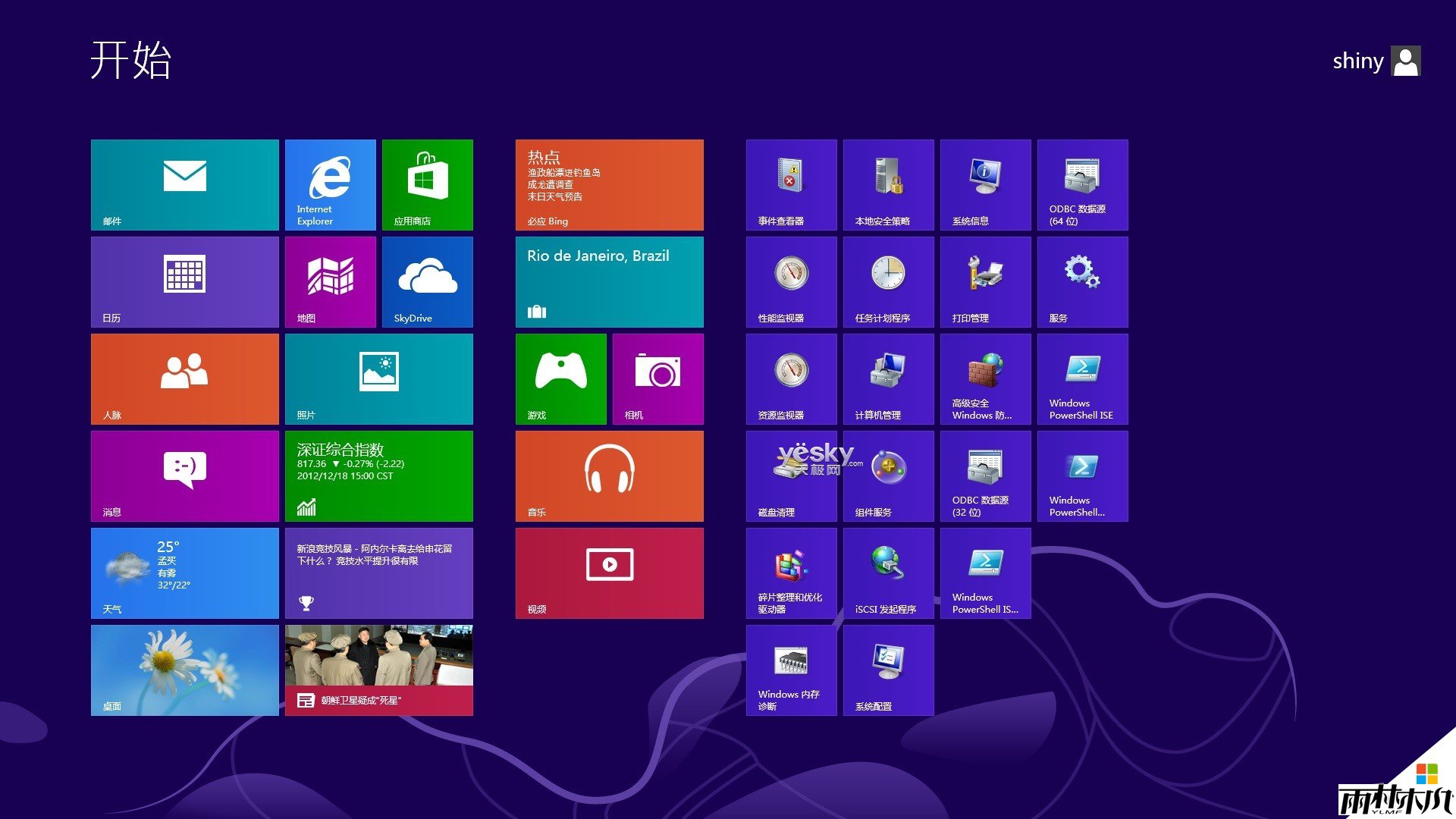Open the Camera (相机) tile
This screenshot has width=1456, height=819.
coord(657,378)
